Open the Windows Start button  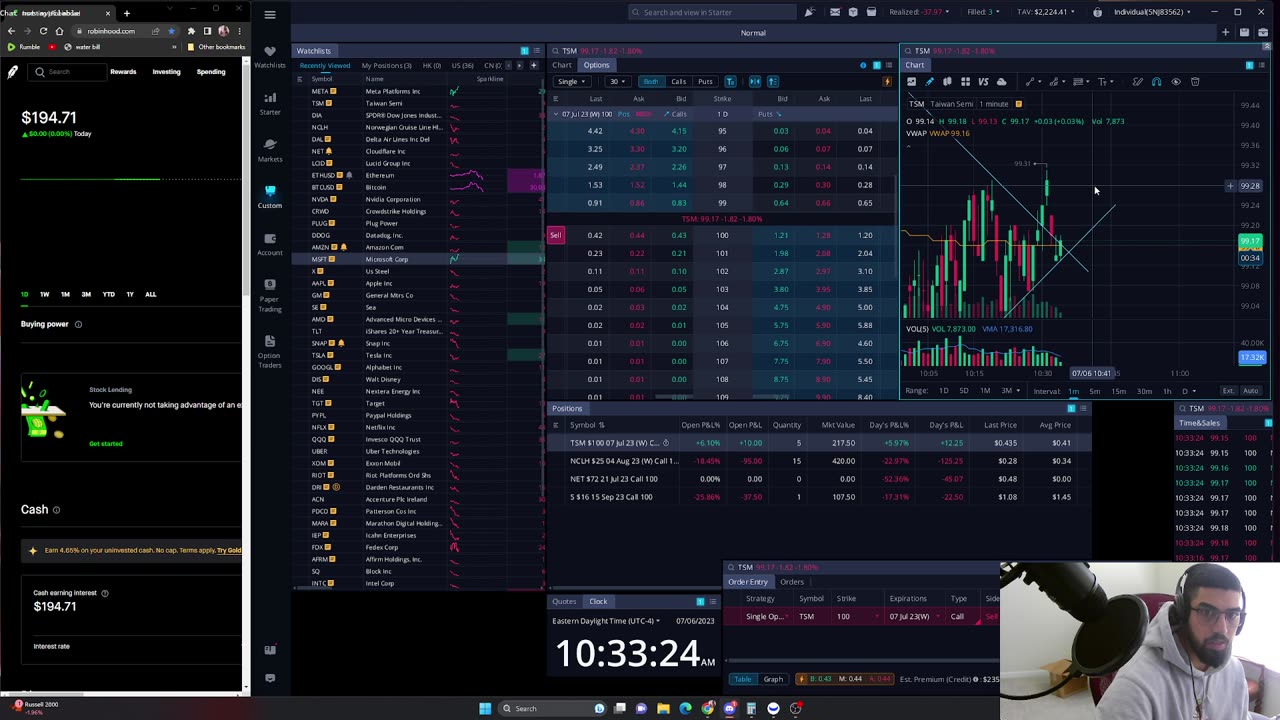485,708
